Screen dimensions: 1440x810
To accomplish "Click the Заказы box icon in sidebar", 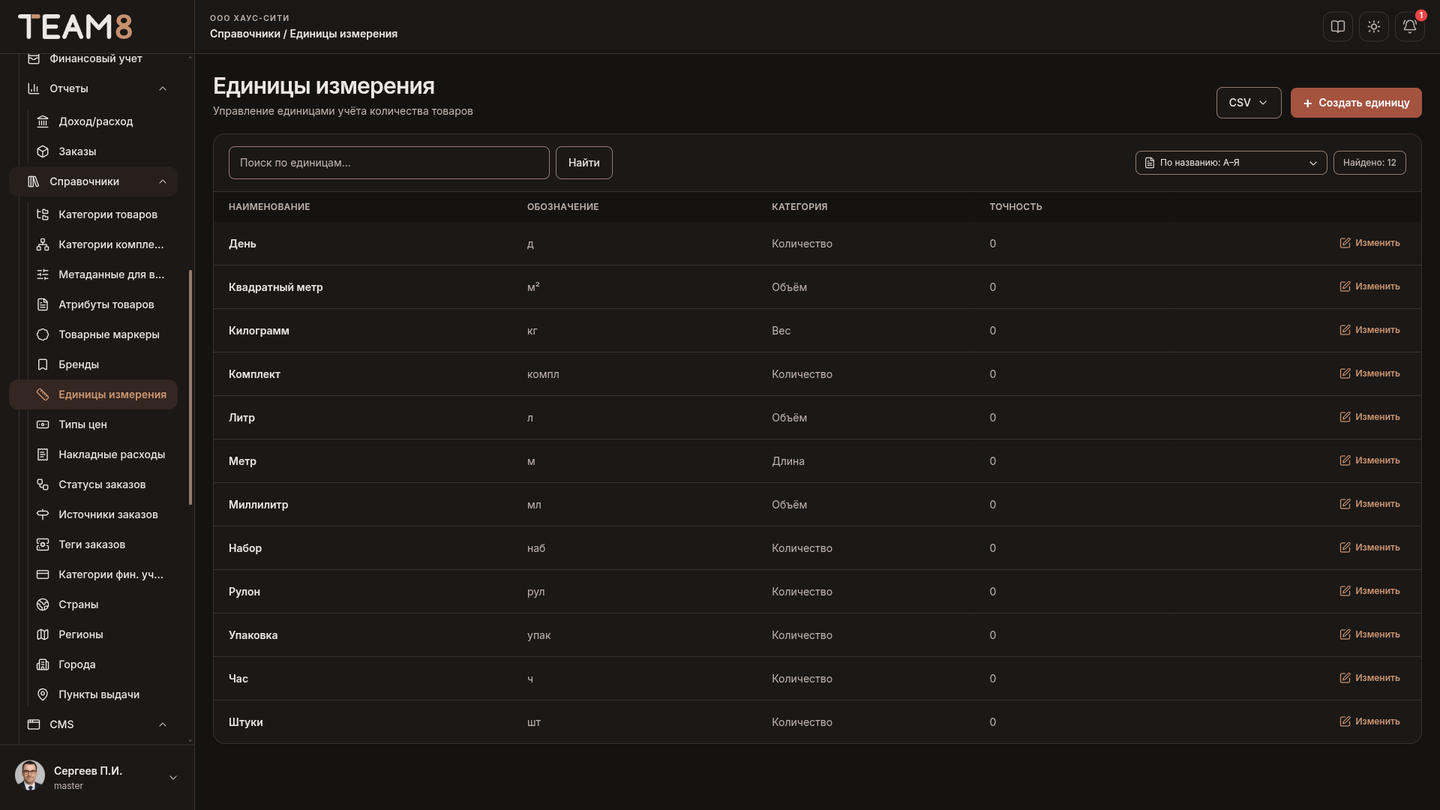I will tap(43, 151).
